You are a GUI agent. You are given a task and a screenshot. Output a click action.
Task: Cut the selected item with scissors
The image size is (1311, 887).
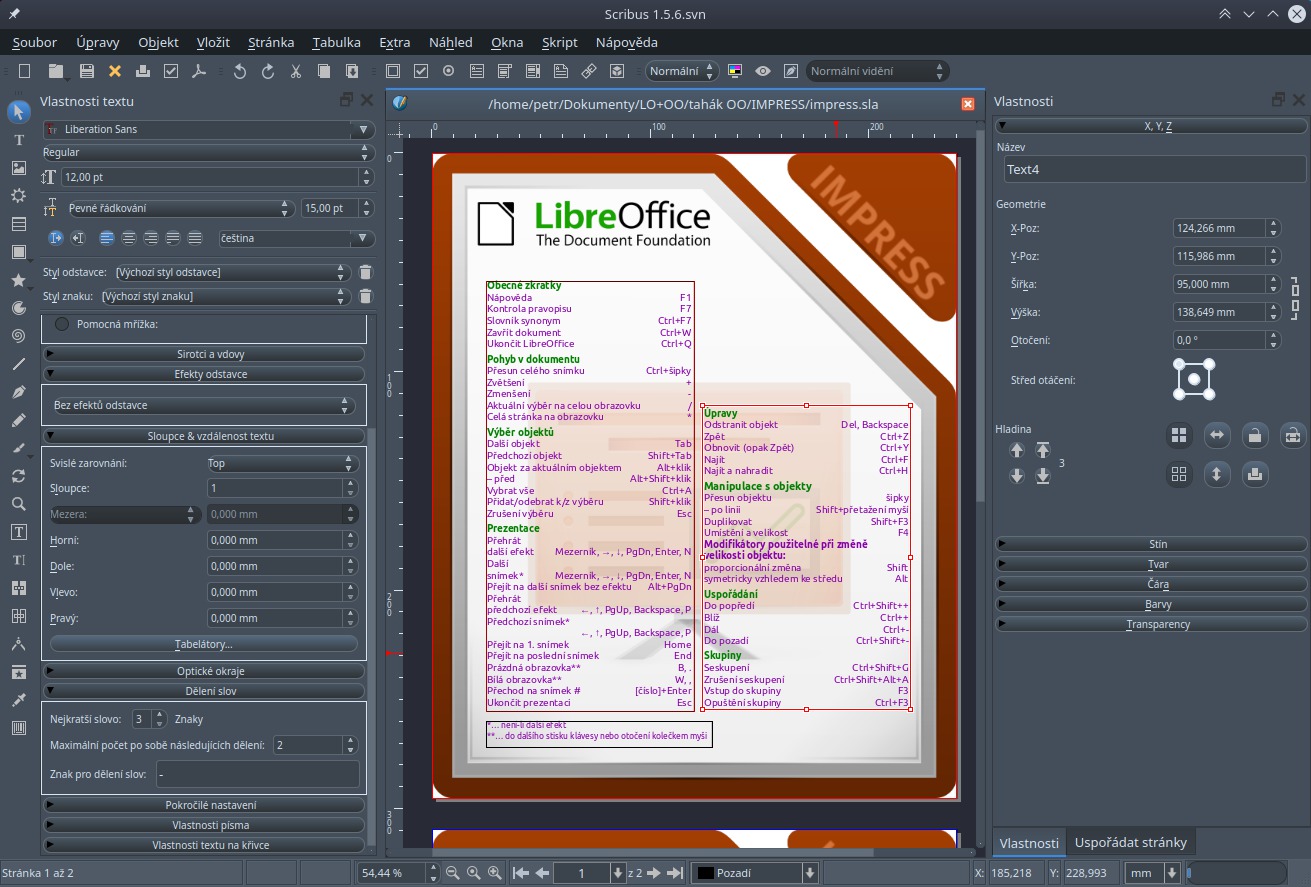click(296, 71)
